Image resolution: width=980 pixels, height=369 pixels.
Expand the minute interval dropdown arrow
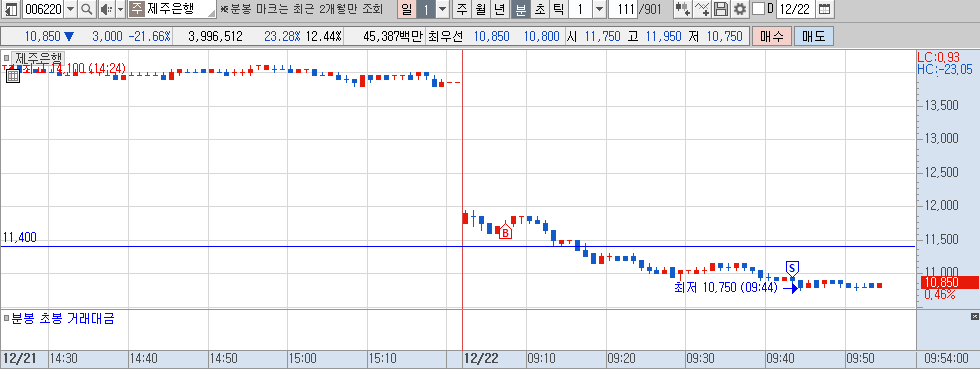(599, 9)
